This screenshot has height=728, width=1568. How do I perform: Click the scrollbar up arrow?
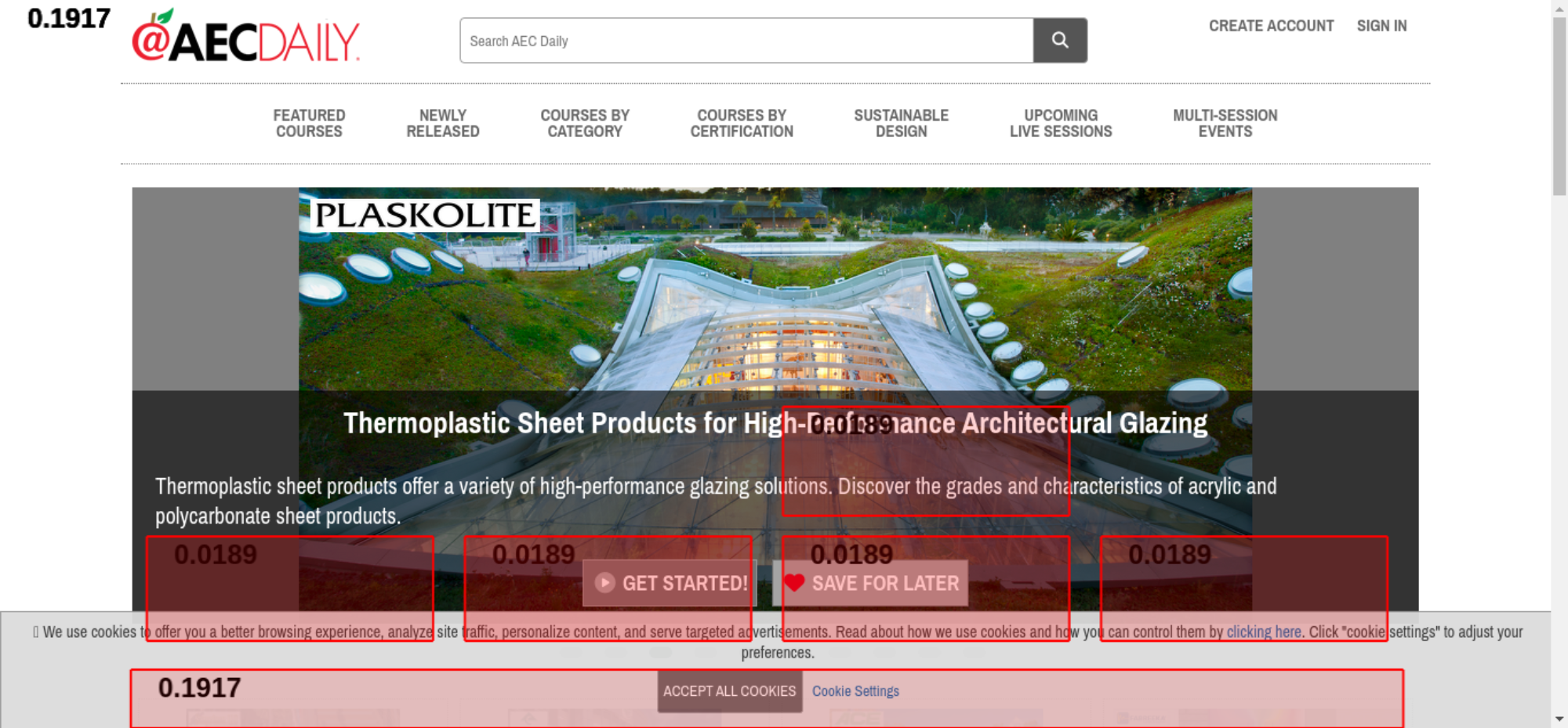tap(1559, 8)
